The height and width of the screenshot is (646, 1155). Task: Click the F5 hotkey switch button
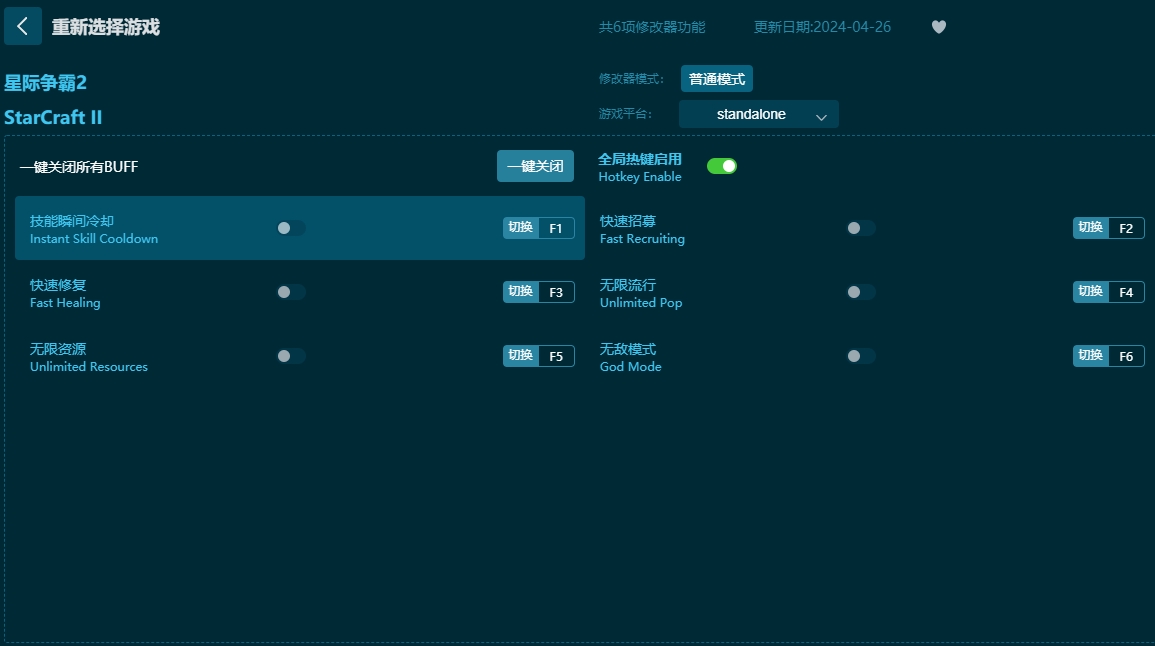pyautogui.click(x=538, y=356)
